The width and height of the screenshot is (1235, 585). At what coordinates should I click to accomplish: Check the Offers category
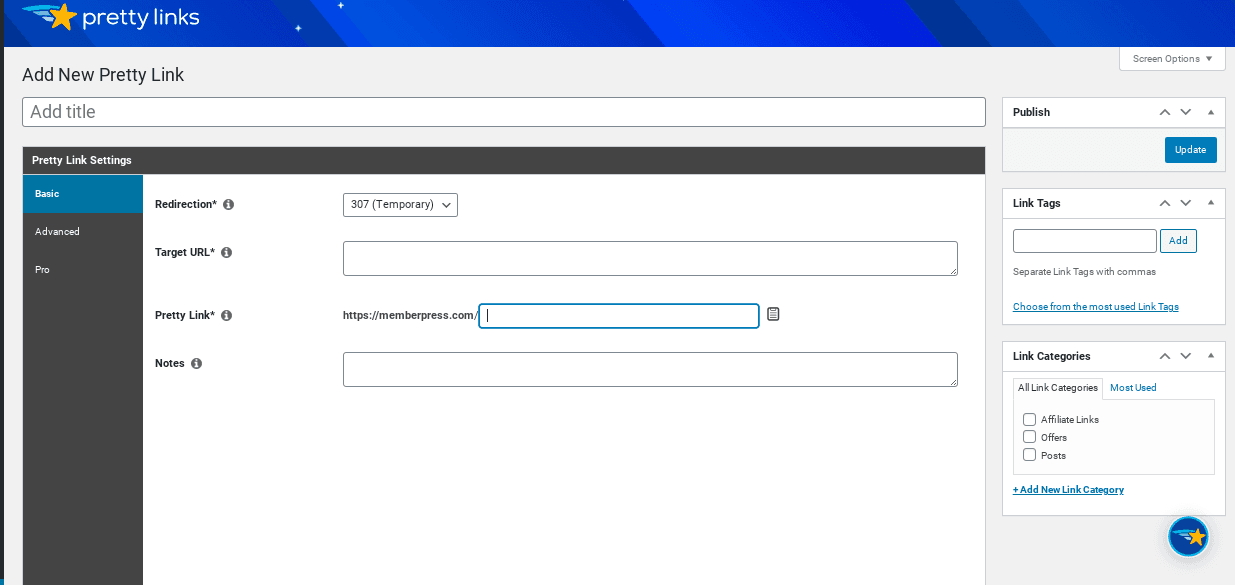coord(1029,437)
